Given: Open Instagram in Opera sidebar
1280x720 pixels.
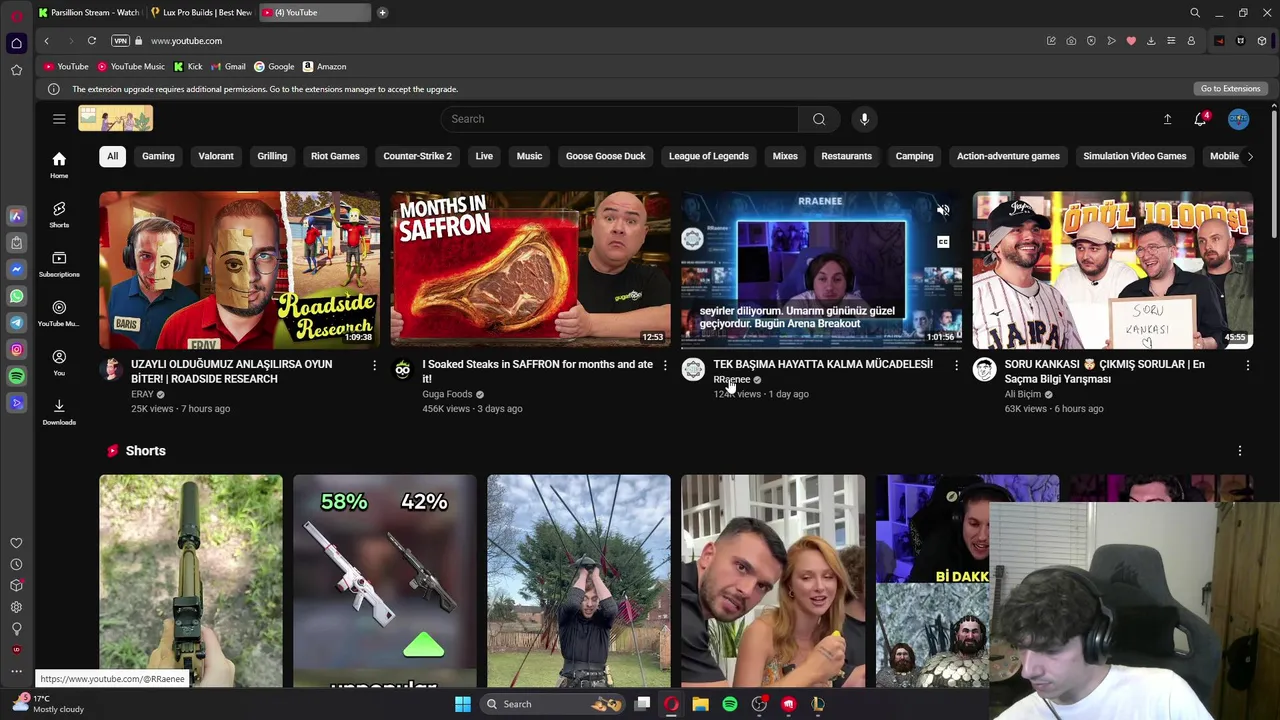Looking at the screenshot, I should (16, 349).
